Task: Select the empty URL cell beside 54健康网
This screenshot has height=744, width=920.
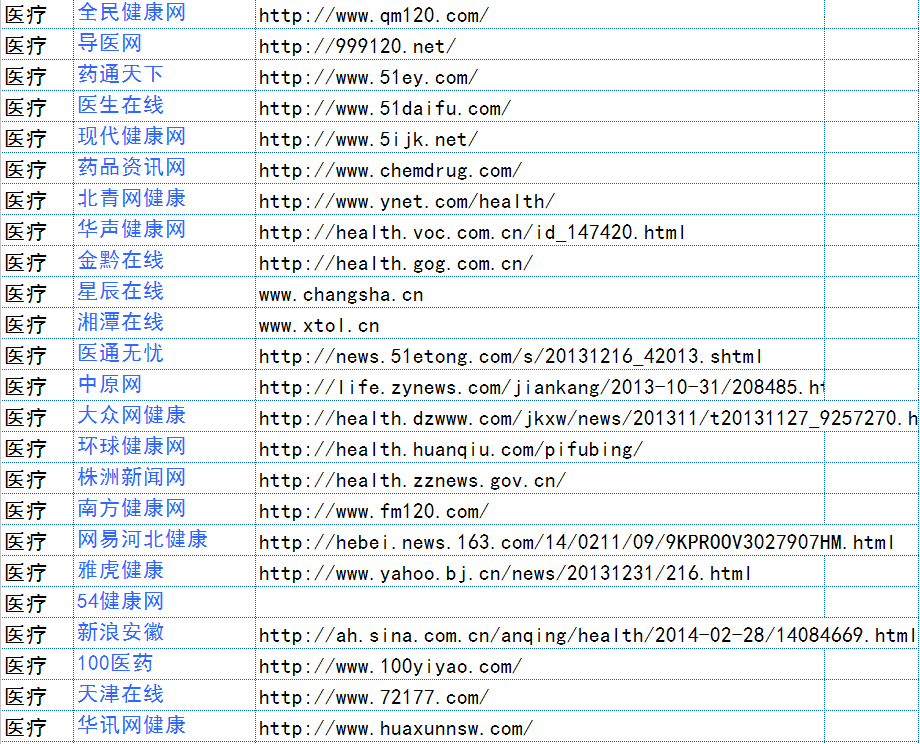Action: pos(540,603)
